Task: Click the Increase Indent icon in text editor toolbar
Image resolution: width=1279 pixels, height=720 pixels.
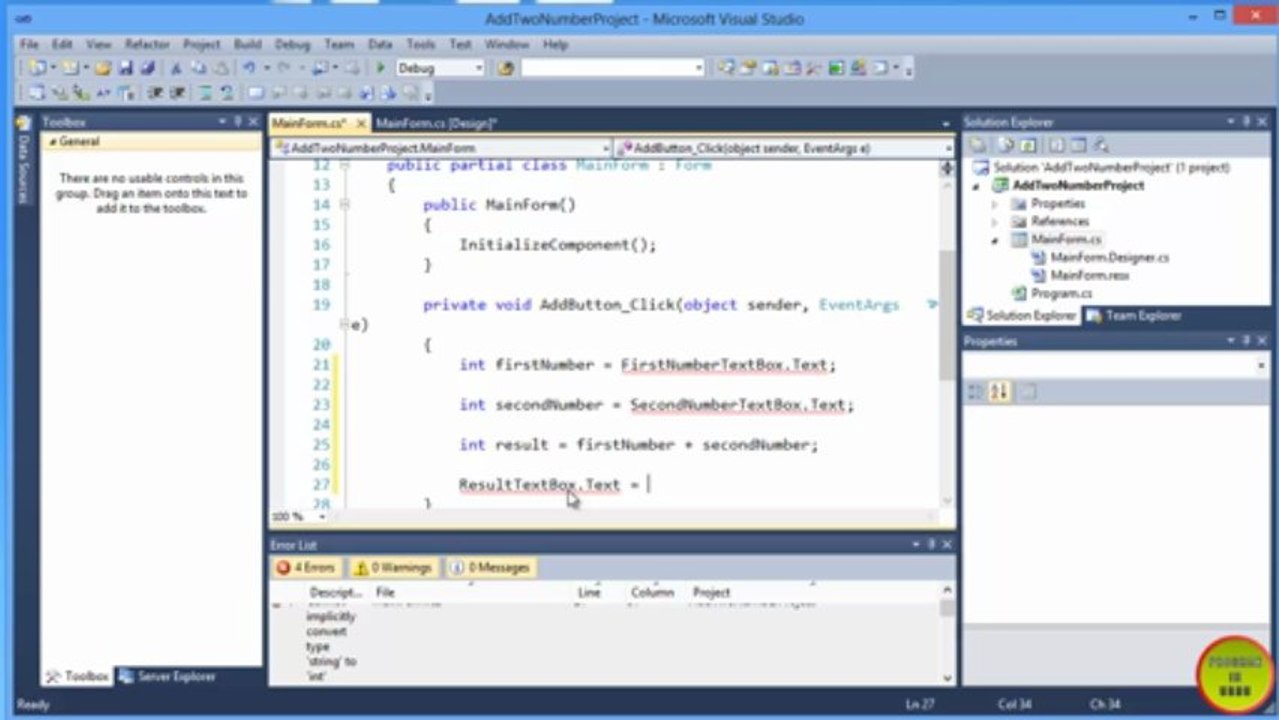Action: click(177, 93)
